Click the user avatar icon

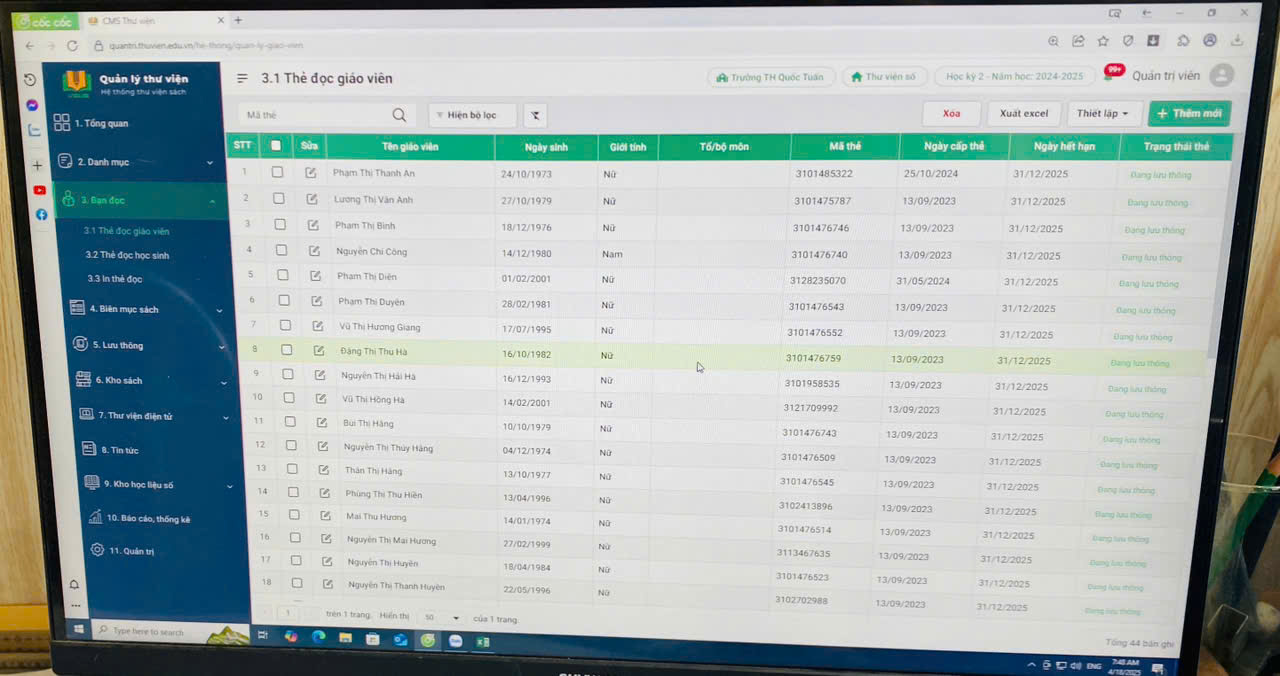pos(1221,76)
